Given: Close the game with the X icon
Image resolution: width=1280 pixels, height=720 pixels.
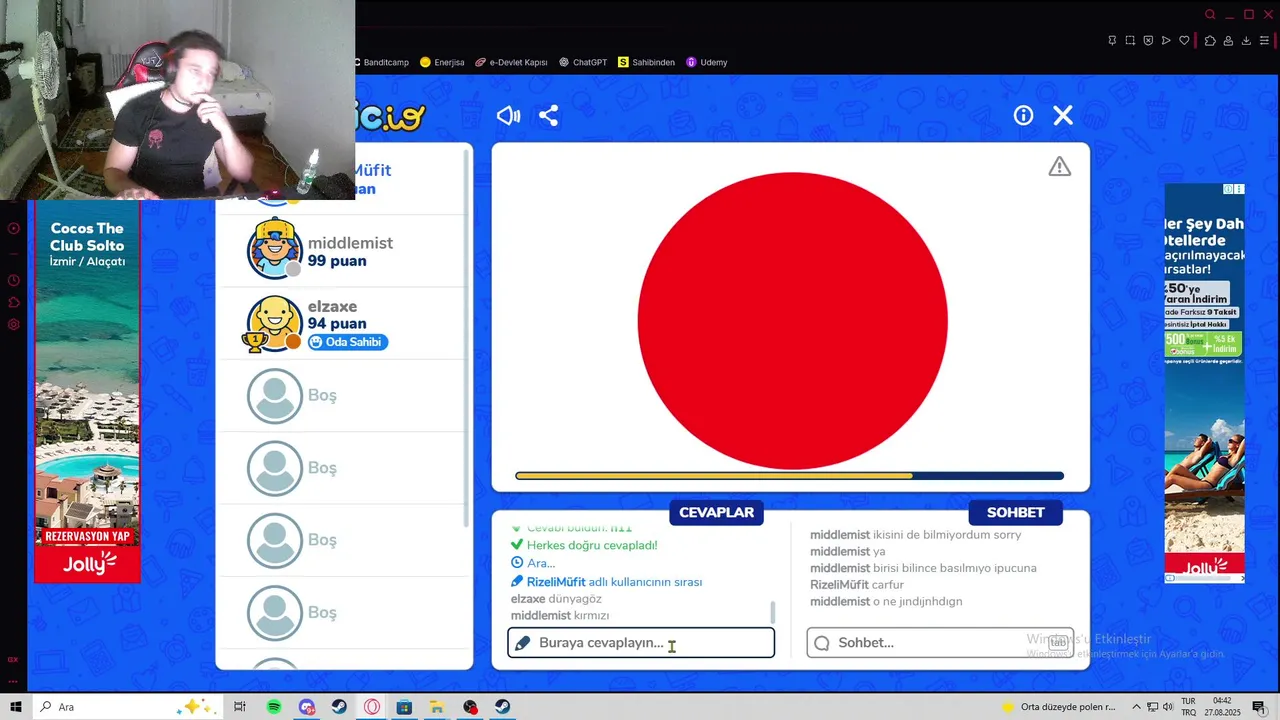Looking at the screenshot, I should 1063,116.
